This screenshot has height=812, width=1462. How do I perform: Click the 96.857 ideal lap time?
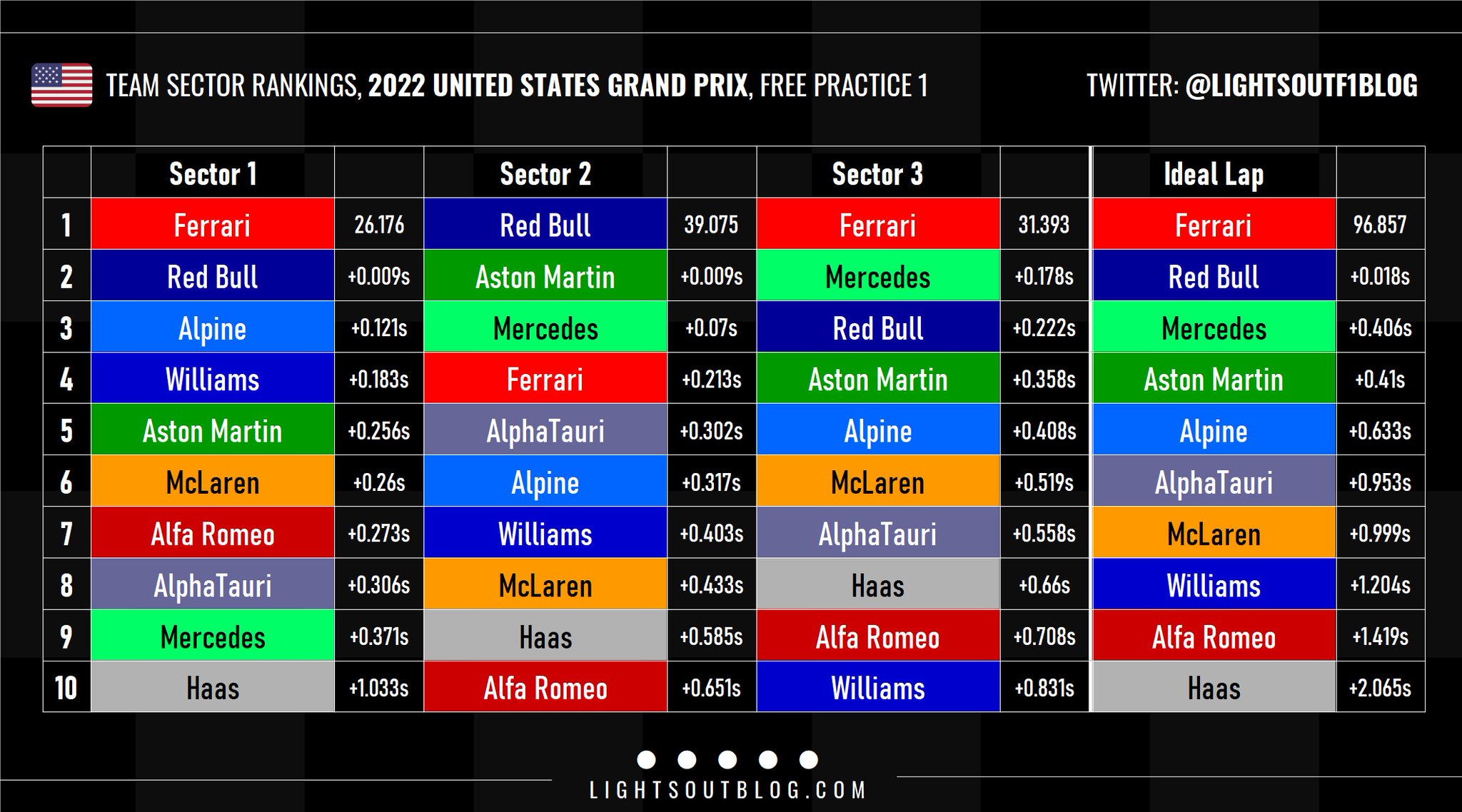(1380, 225)
